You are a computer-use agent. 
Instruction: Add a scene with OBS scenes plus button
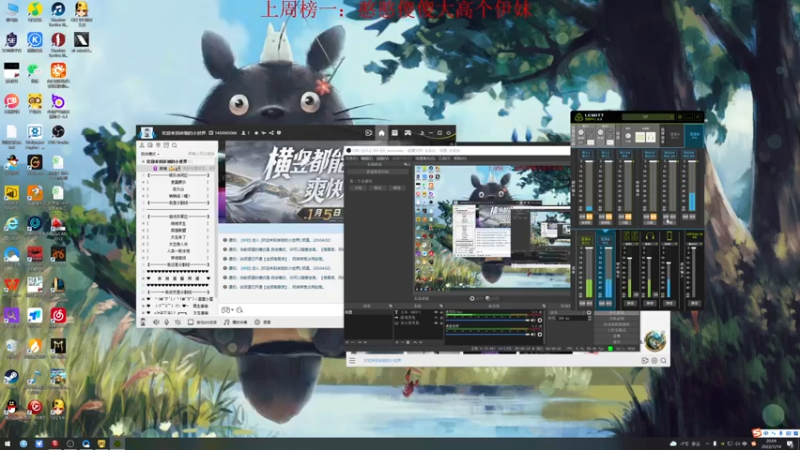(347, 342)
